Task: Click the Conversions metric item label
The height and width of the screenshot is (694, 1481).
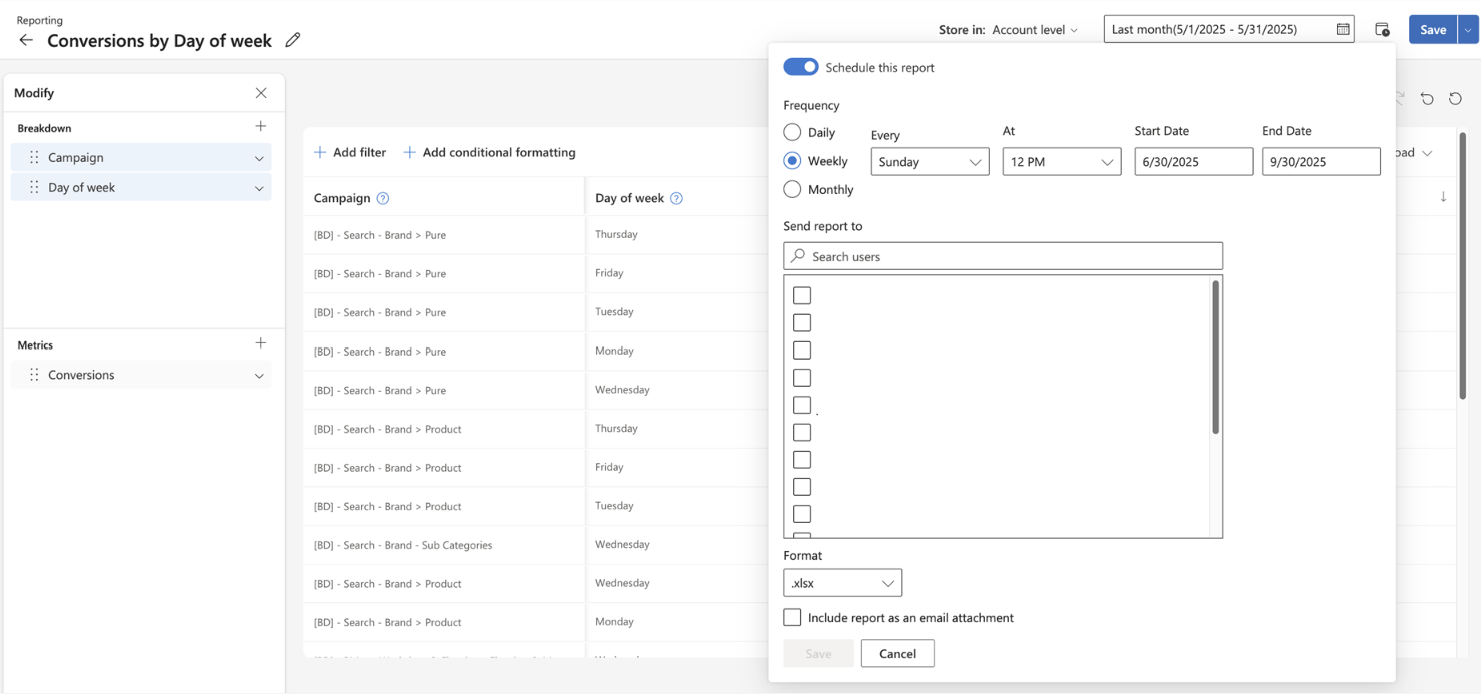Action: (81, 375)
